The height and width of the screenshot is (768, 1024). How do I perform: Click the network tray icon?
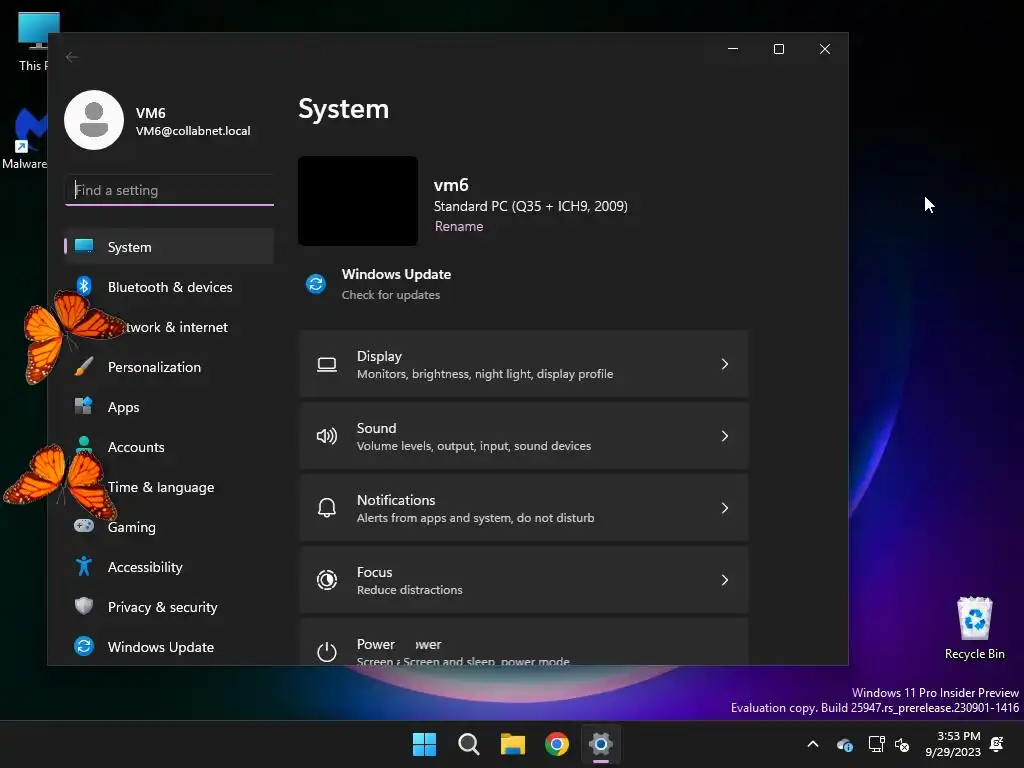876,744
